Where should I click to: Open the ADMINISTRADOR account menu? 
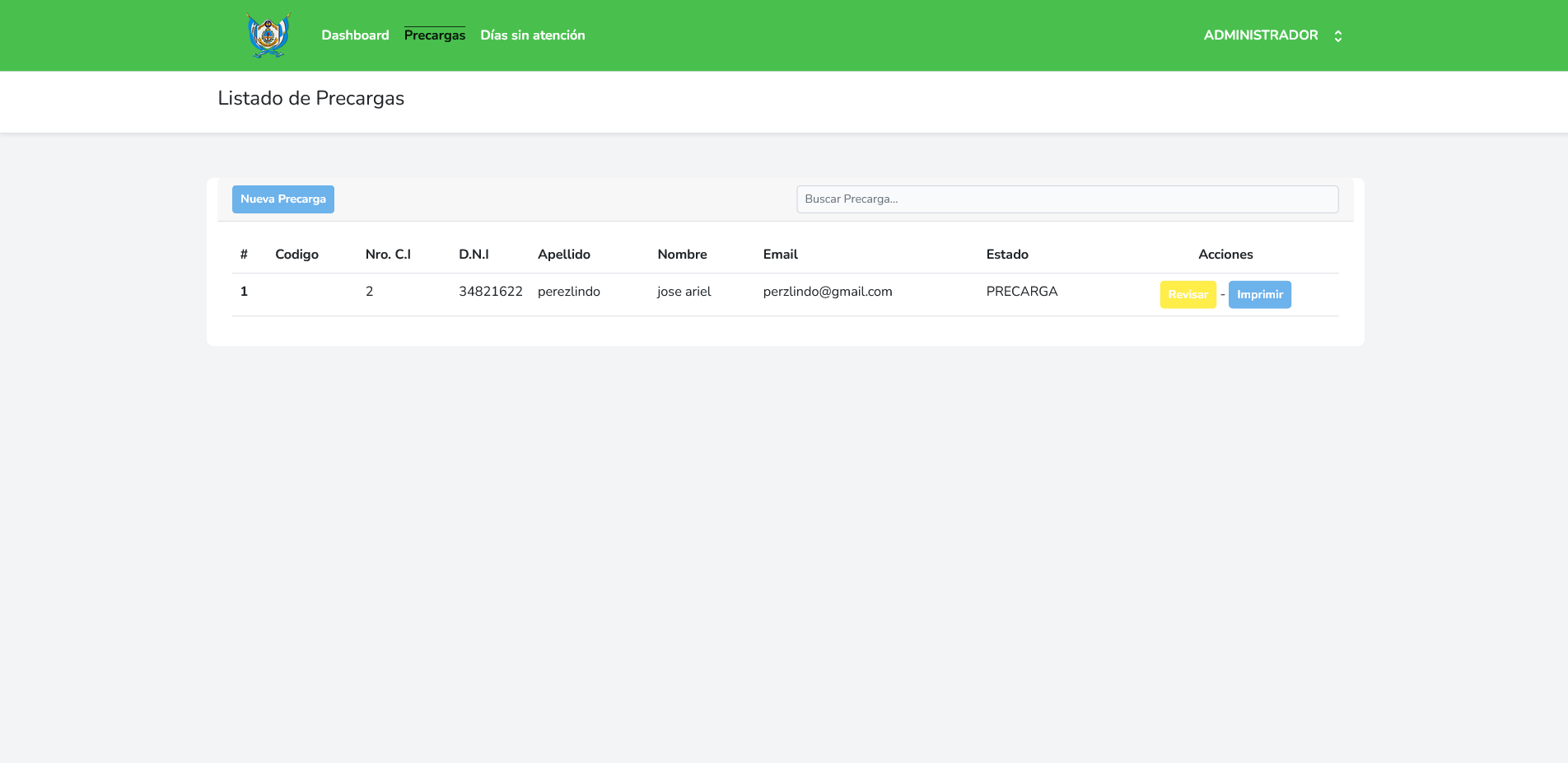(x=1260, y=35)
